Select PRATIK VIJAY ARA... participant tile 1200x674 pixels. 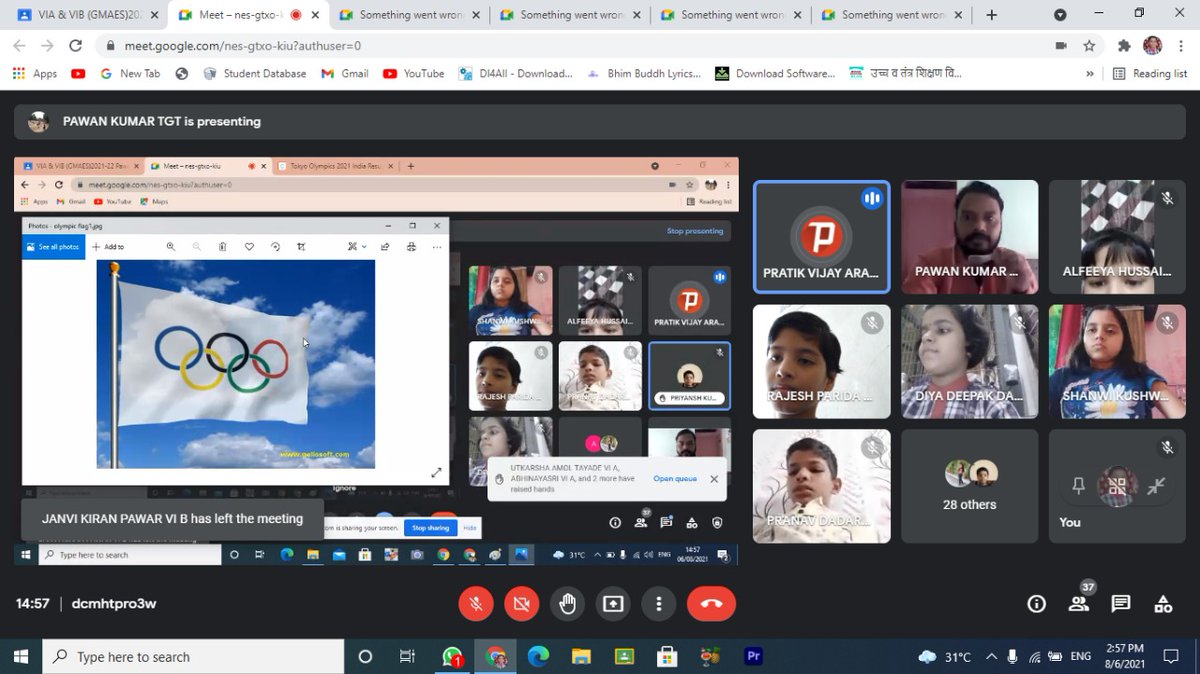coord(821,236)
